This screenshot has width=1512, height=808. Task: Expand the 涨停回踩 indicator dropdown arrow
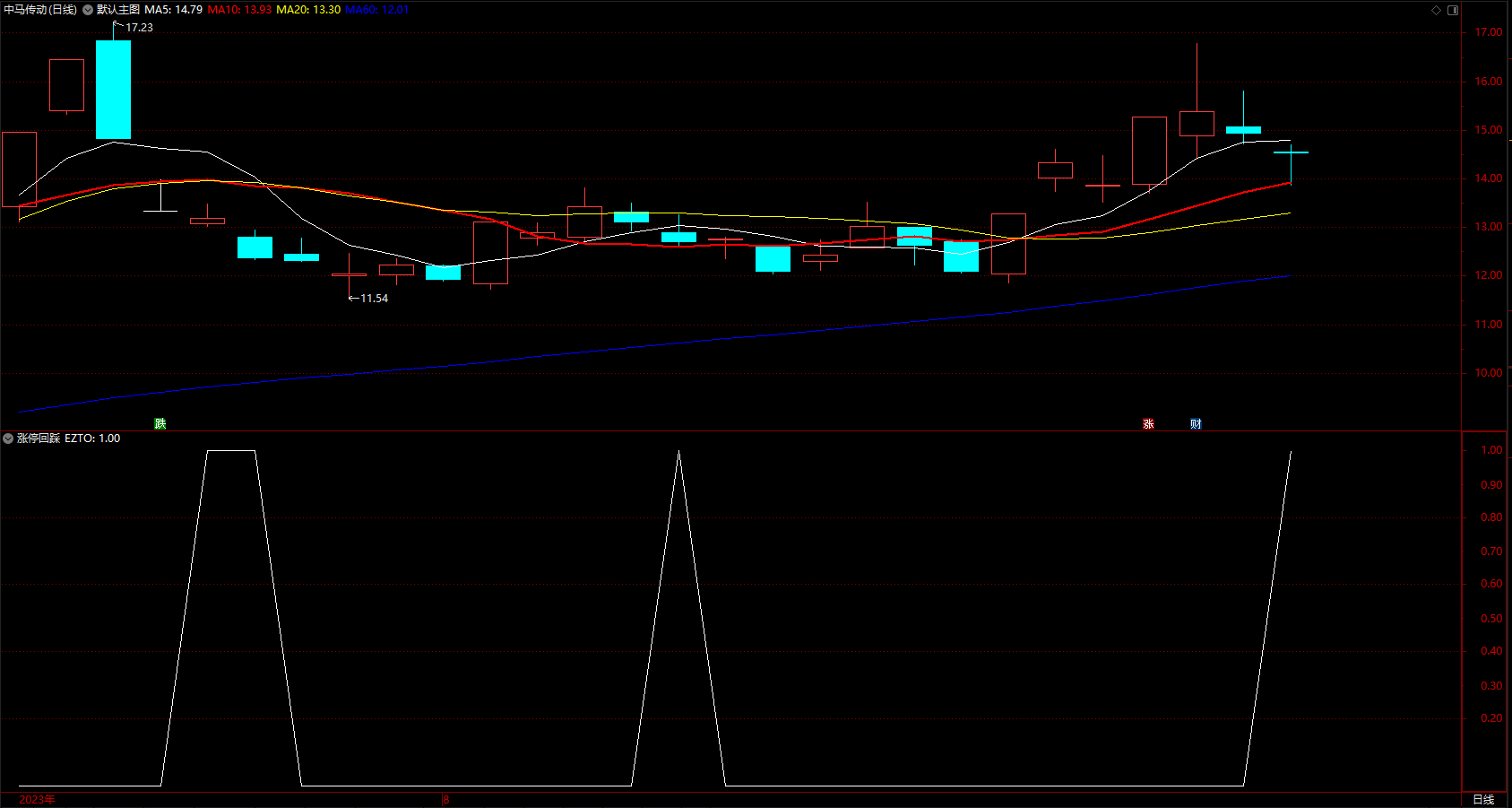tap(8, 439)
